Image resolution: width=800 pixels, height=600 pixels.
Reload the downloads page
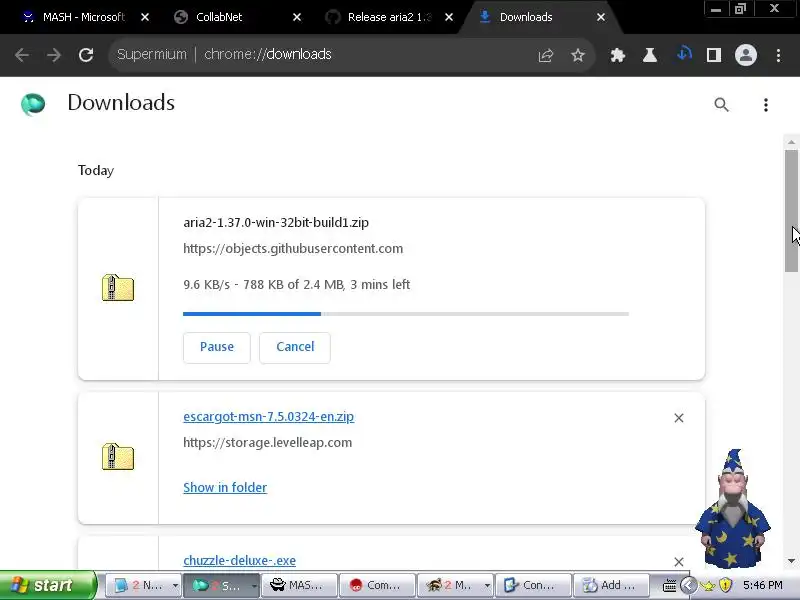click(86, 55)
